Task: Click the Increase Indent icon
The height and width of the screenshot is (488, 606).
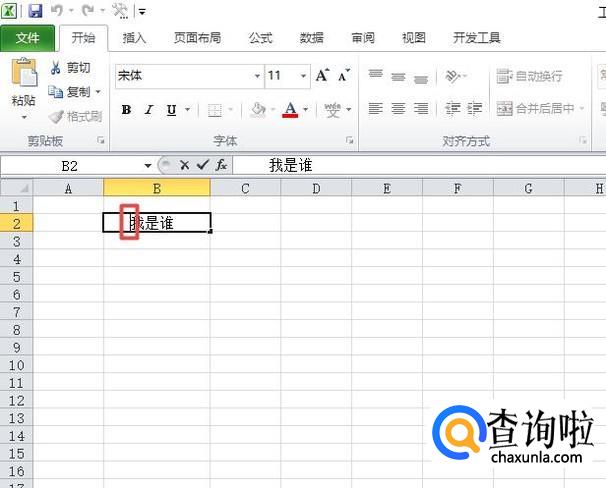Action: click(474, 109)
